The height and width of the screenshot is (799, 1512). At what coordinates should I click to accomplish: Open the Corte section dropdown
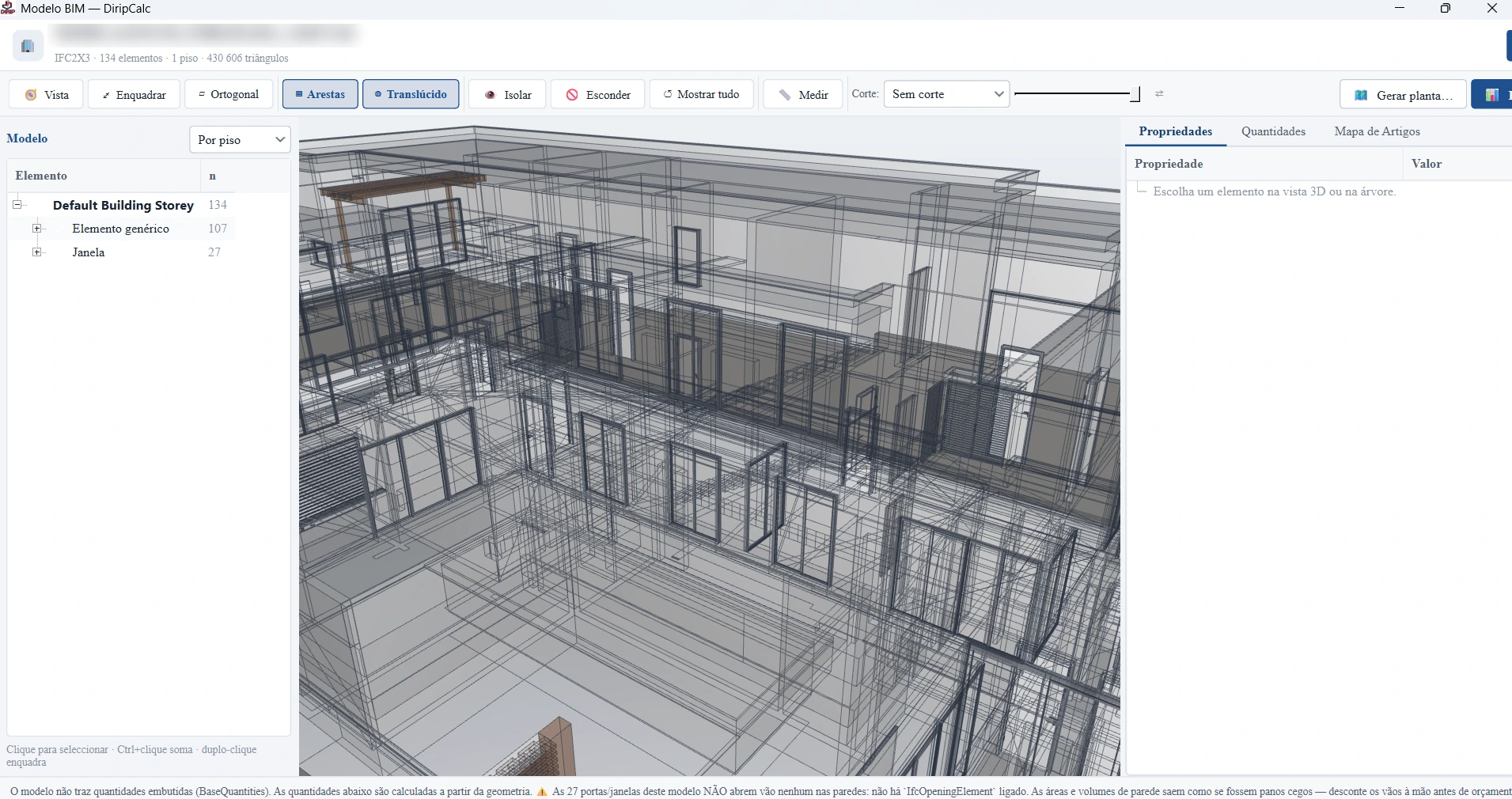pyautogui.click(x=946, y=94)
